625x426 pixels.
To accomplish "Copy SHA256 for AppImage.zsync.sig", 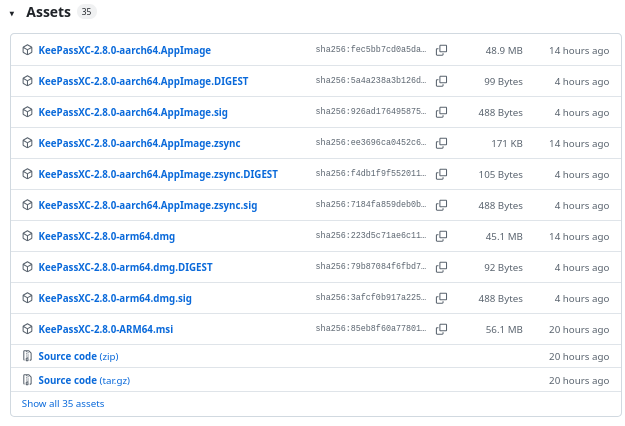I will pos(441,205).
